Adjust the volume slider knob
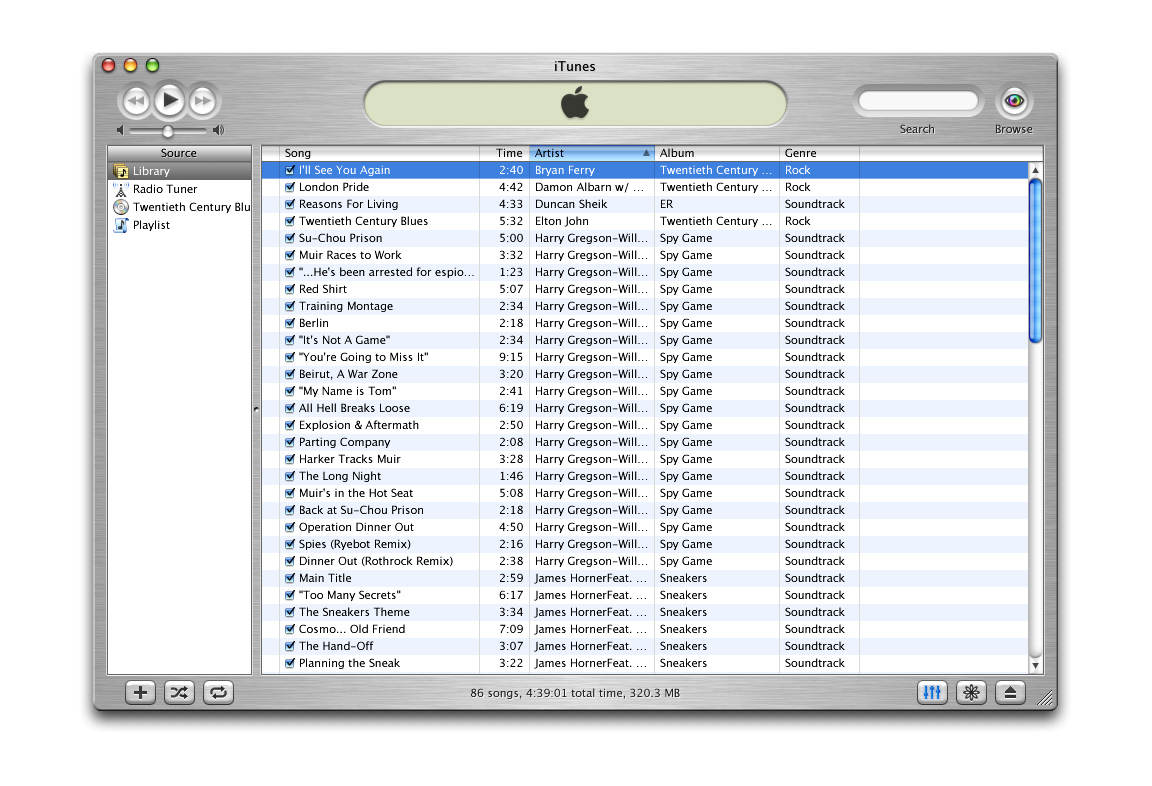1152x786 pixels. point(168,131)
